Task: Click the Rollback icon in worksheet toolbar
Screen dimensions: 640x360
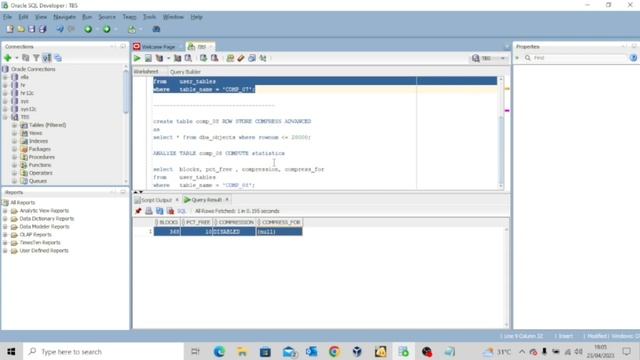Action: pyautogui.click(x=214, y=58)
